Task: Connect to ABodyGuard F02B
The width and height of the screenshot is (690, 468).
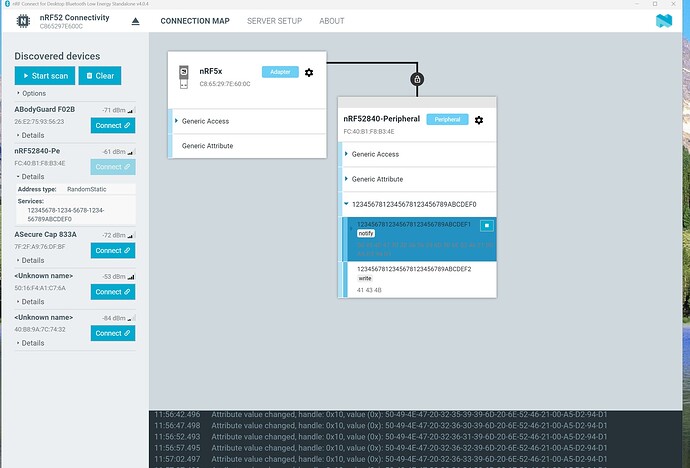Action: [x=113, y=125]
